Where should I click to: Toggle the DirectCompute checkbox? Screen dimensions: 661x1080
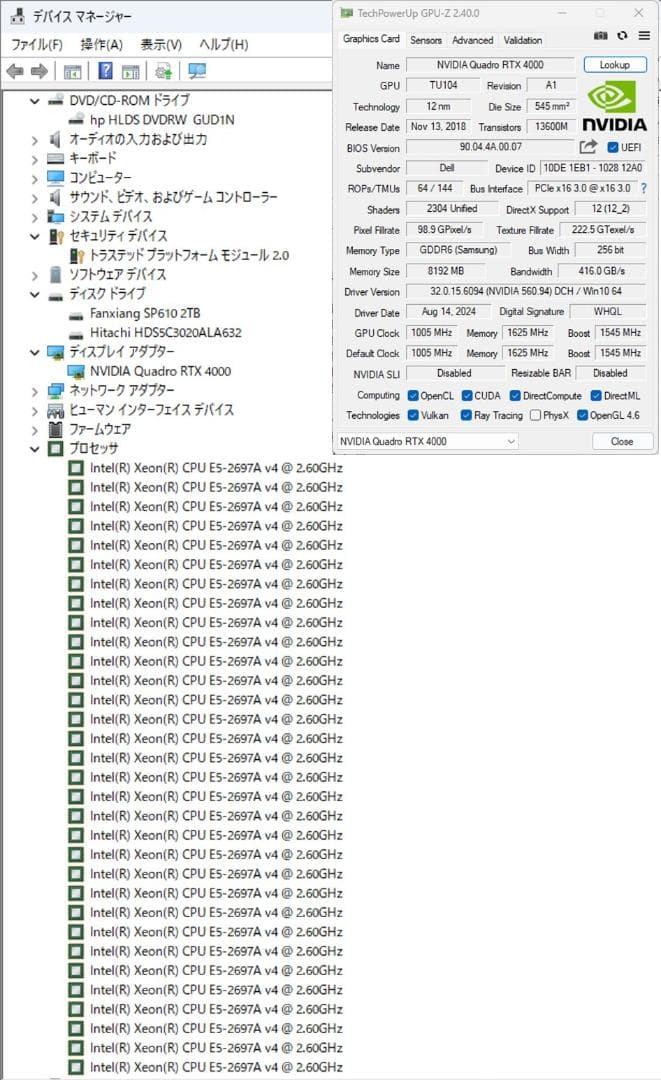pos(515,395)
